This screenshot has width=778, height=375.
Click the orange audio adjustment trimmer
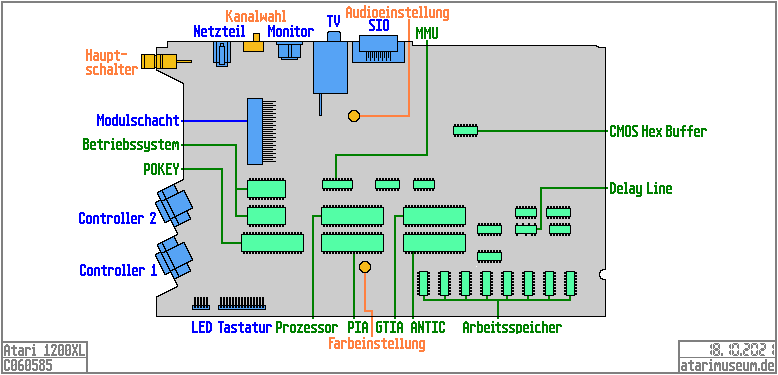[354, 116]
